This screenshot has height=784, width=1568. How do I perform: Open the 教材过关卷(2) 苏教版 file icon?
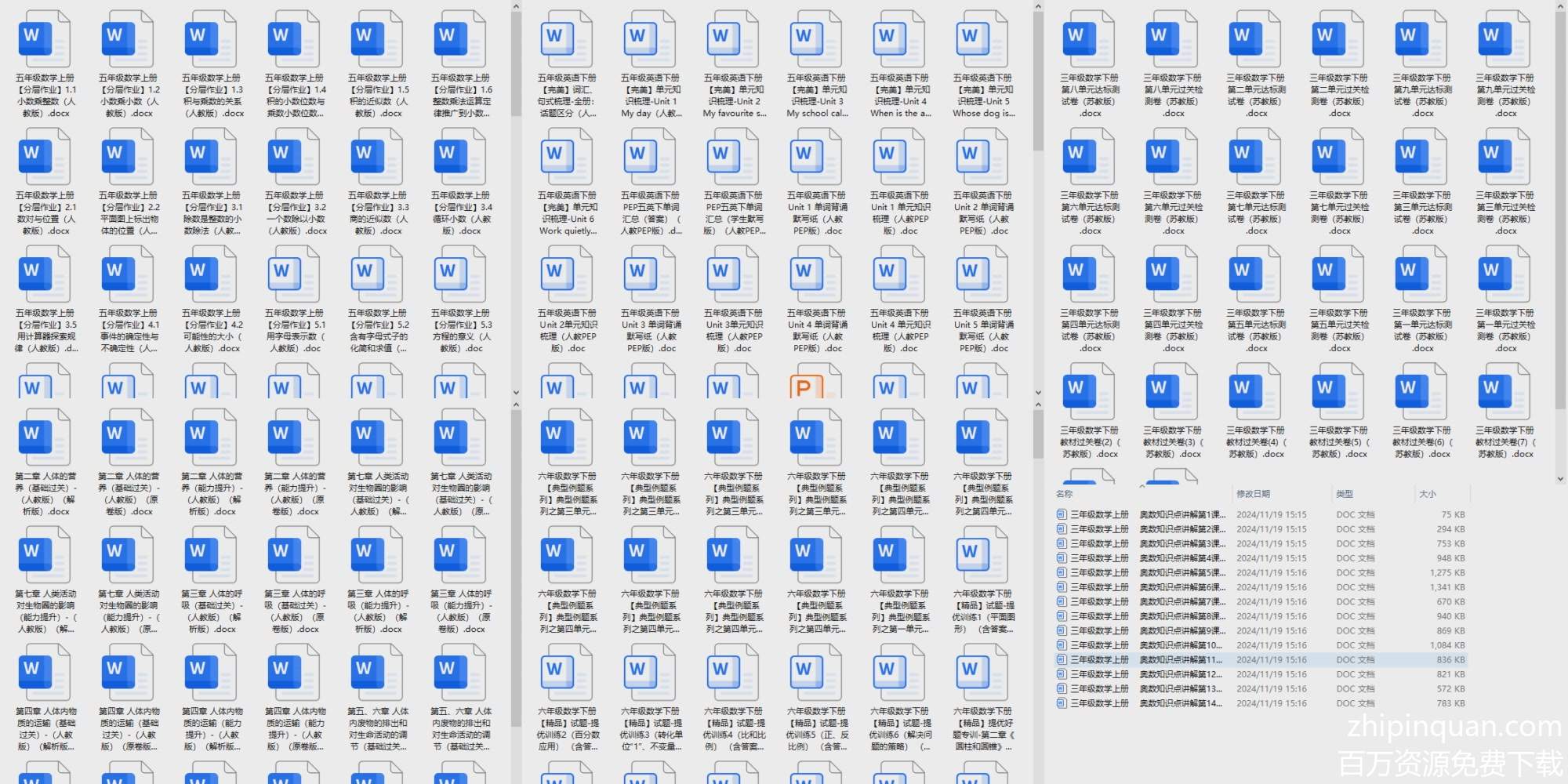1089,391
